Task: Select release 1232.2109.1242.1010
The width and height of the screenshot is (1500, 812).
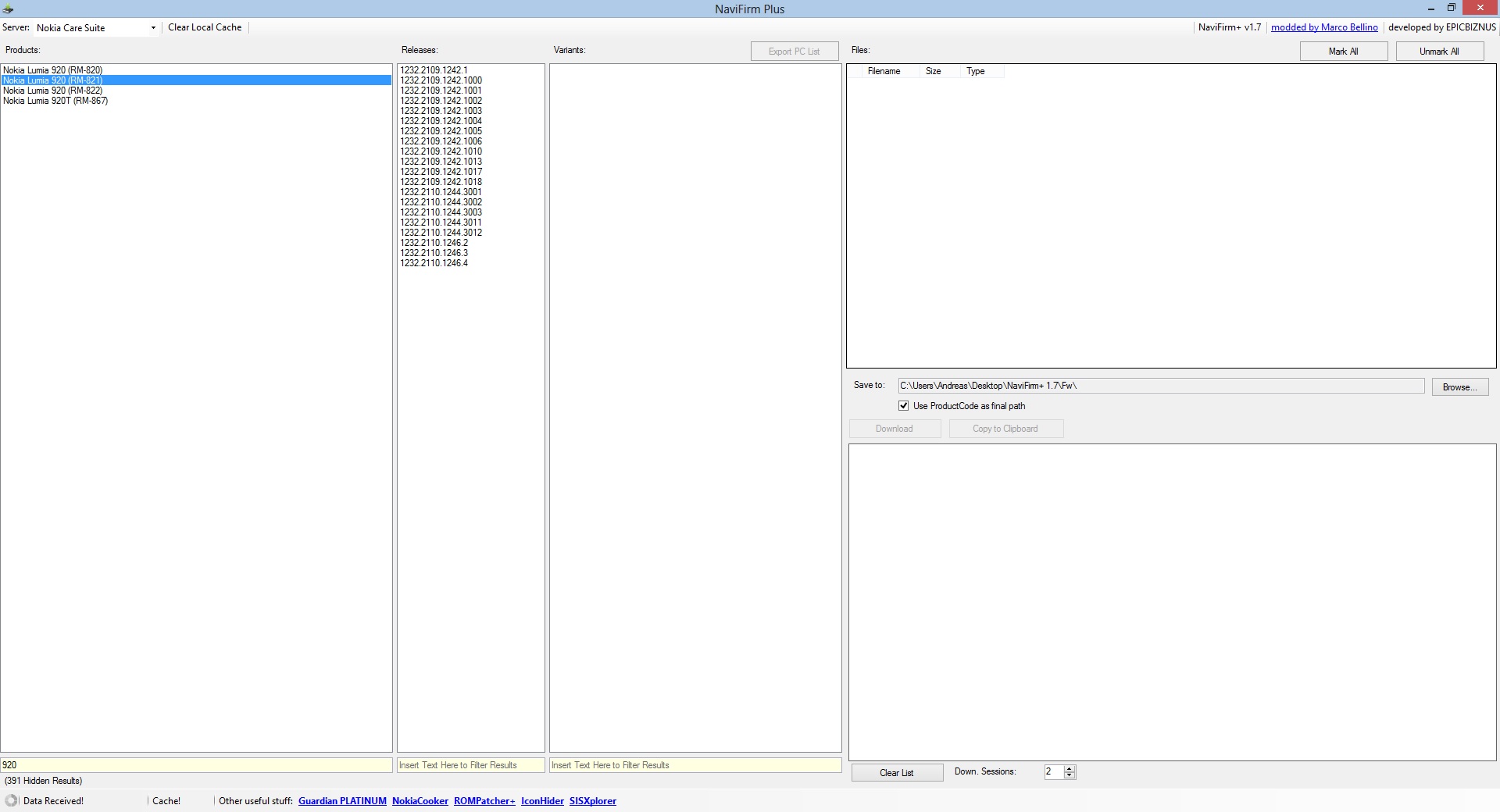Action: 471,151
